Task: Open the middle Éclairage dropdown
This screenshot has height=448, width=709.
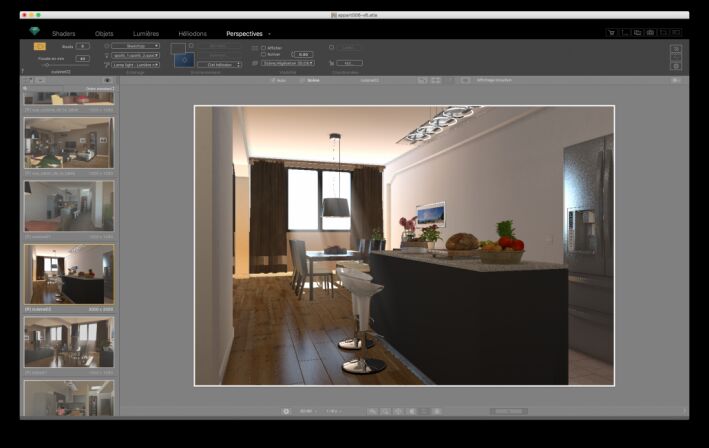Action: tap(135, 55)
